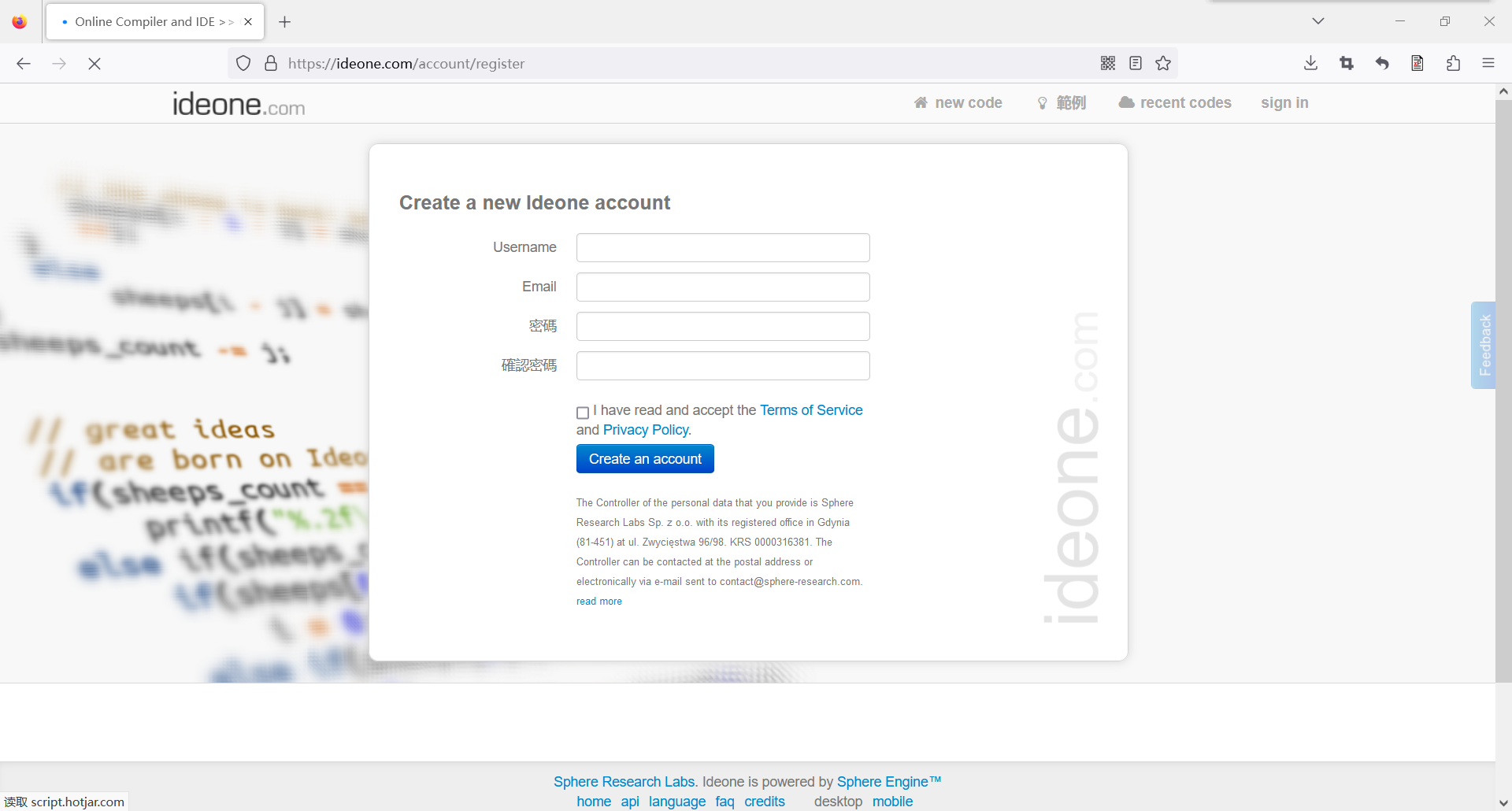Click the Firefox logo icon
Screen dimensions: 1512x811
[20, 21]
